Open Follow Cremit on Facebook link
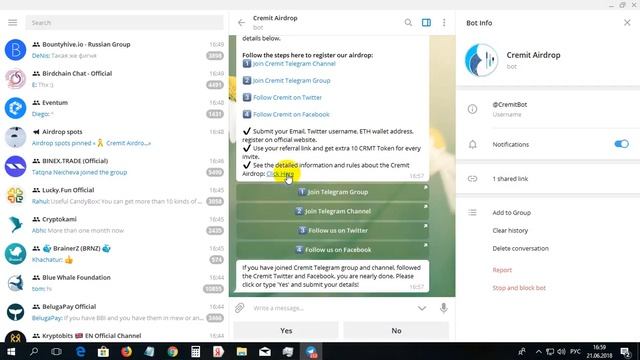This screenshot has height=360, width=640. click(x=291, y=115)
